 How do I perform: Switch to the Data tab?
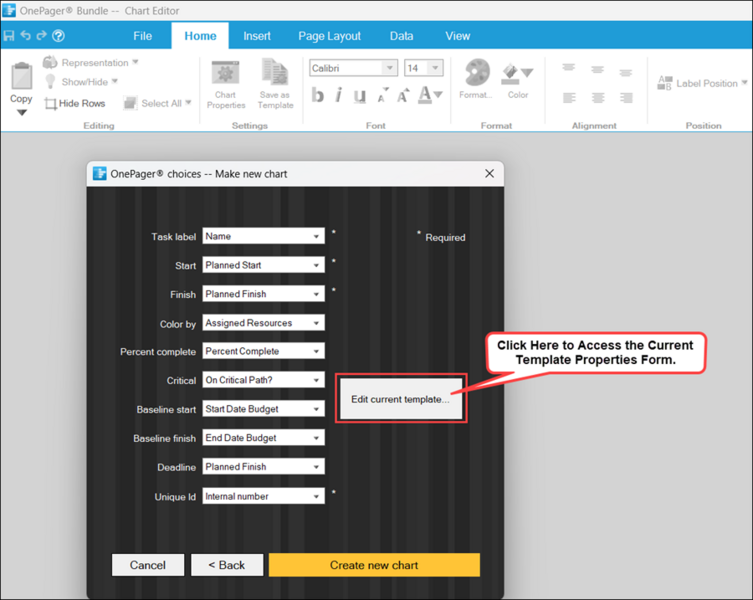coord(401,36)
